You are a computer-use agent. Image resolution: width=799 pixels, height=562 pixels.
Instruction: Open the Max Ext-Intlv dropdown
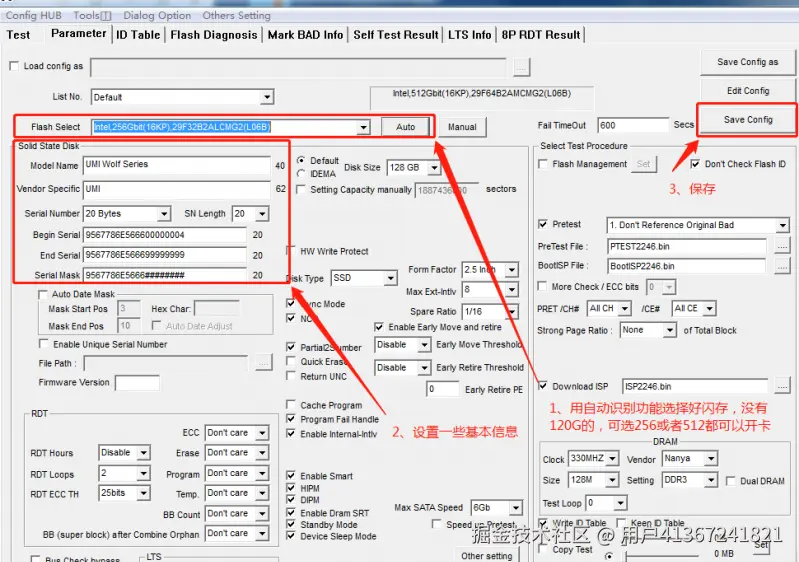(x=512, y=290)
